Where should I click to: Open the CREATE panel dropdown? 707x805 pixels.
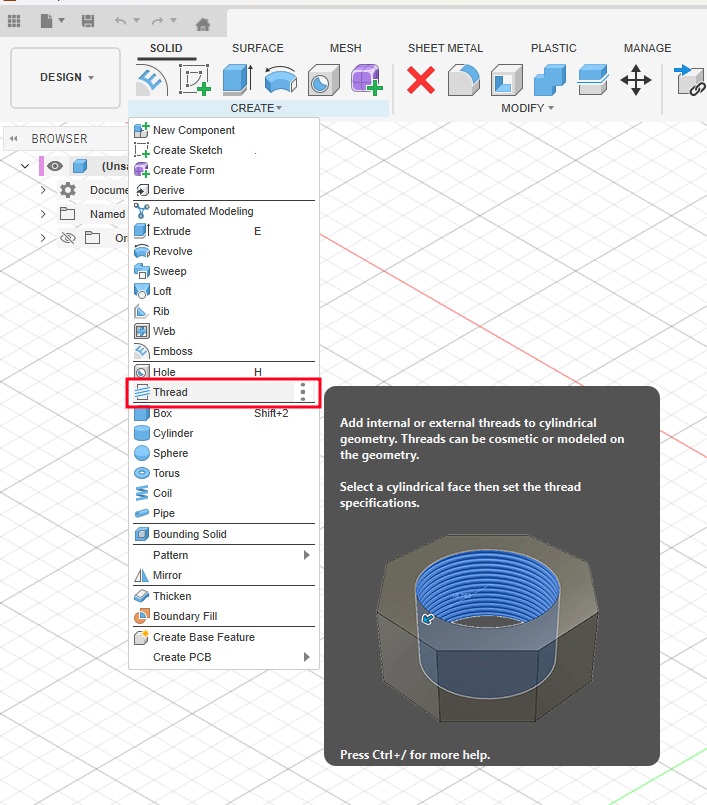tap(256, 108)
